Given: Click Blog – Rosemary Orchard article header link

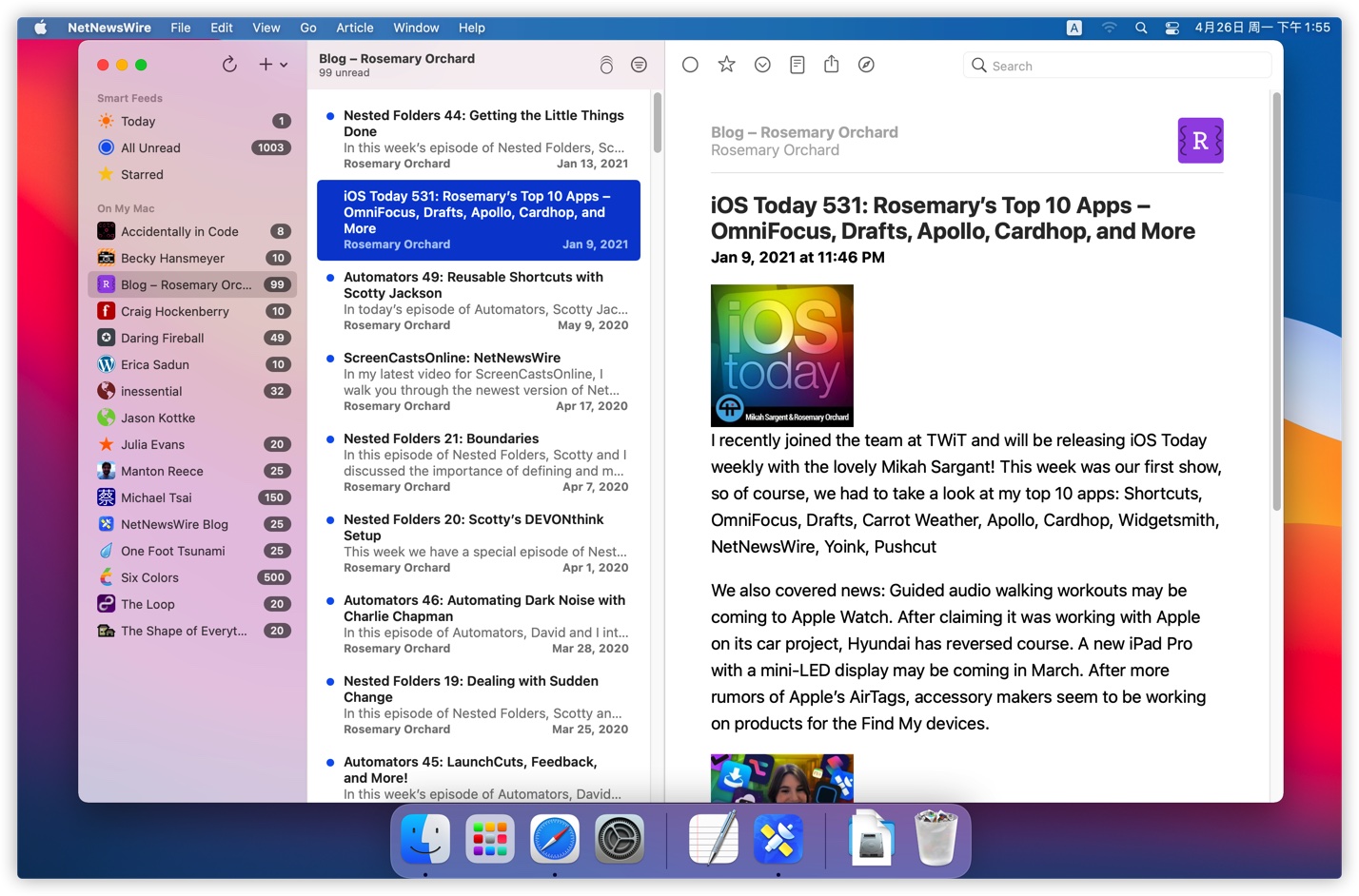Looking at the screenshot, I should pyautogui.click(x=804, y=132).
